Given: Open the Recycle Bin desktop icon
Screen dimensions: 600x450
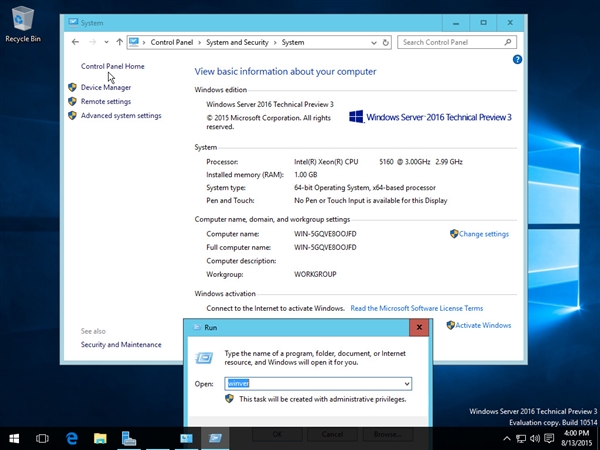Looking at the screenshot, I should [x=23, y=24].
